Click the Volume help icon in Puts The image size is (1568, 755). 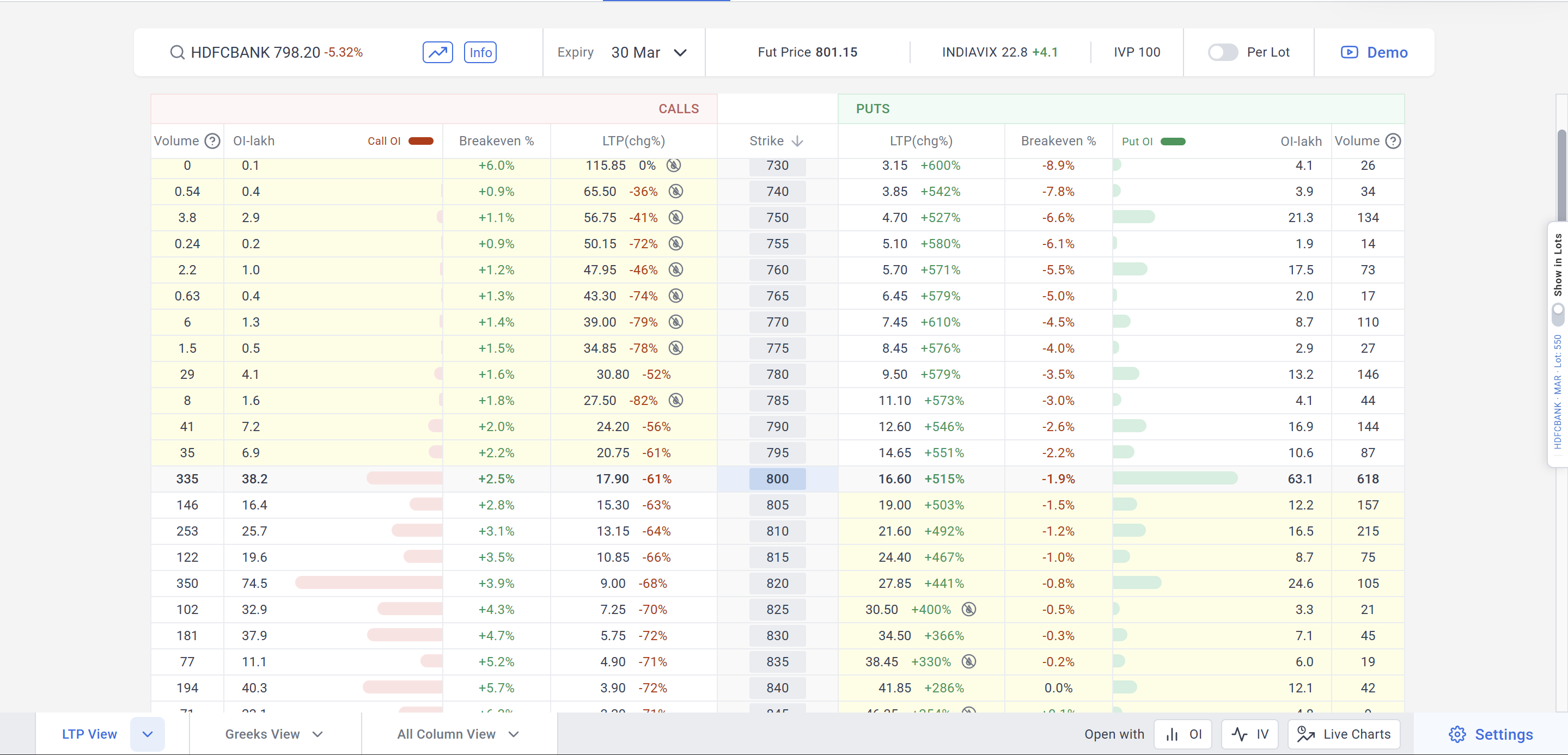[x=1393, y=141]
